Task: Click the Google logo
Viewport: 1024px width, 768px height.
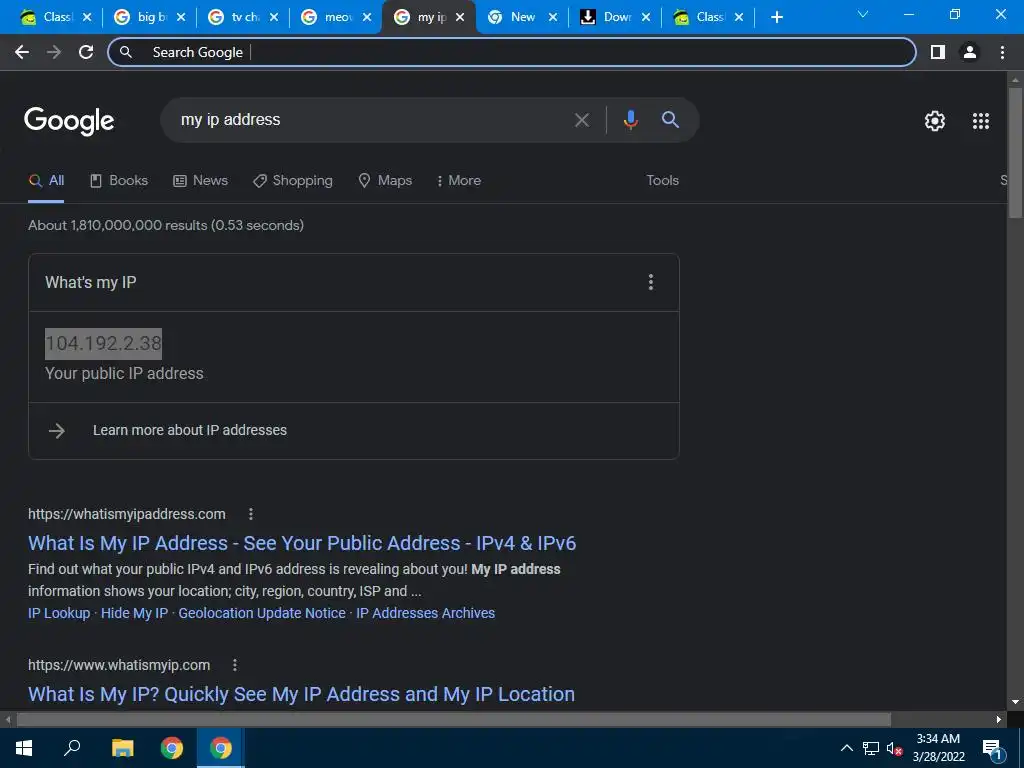Action: [x=69, y=121]
